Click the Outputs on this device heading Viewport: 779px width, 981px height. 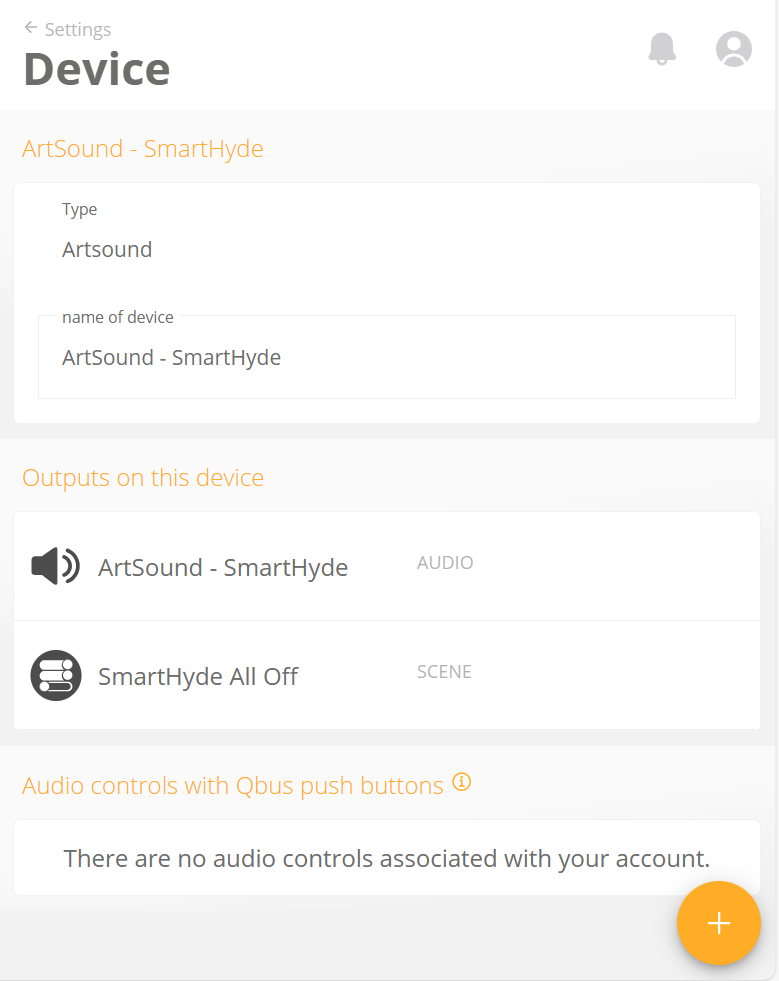coord(143,477)
